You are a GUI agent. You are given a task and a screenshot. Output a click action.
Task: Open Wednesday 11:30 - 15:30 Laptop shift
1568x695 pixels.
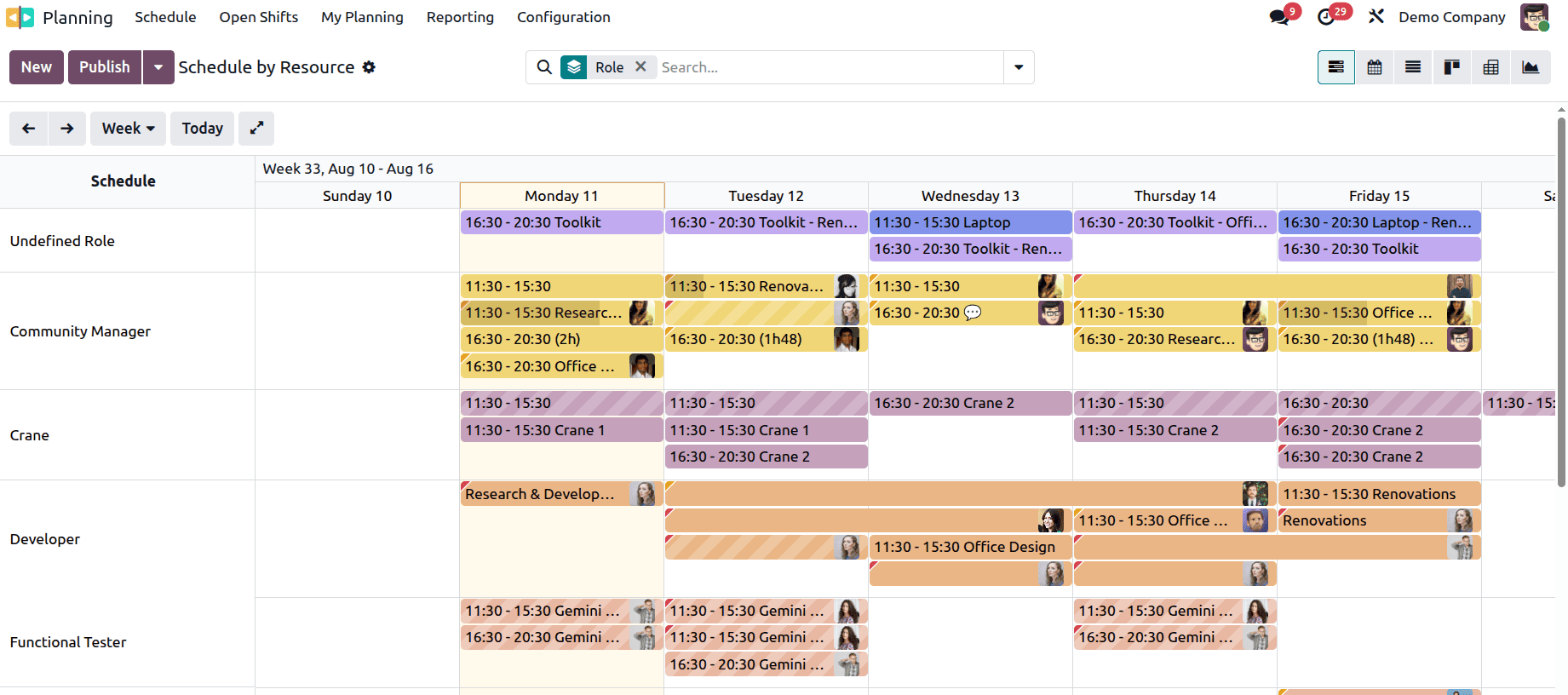click(x=971, y=222)
